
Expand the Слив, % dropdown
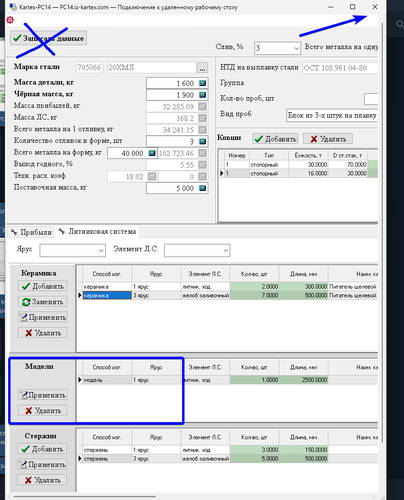click(296, 48)
